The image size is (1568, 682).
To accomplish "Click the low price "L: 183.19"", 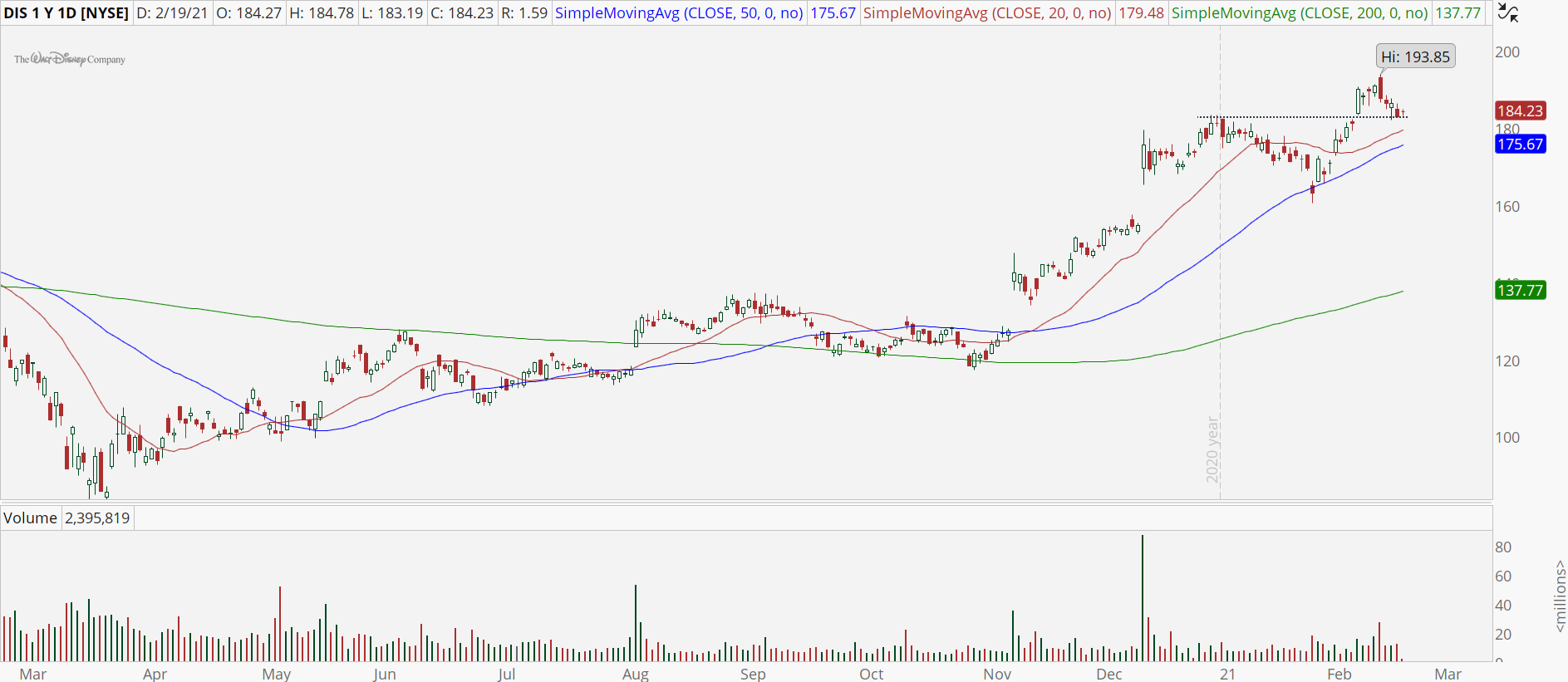I will [x=392, y=13].
